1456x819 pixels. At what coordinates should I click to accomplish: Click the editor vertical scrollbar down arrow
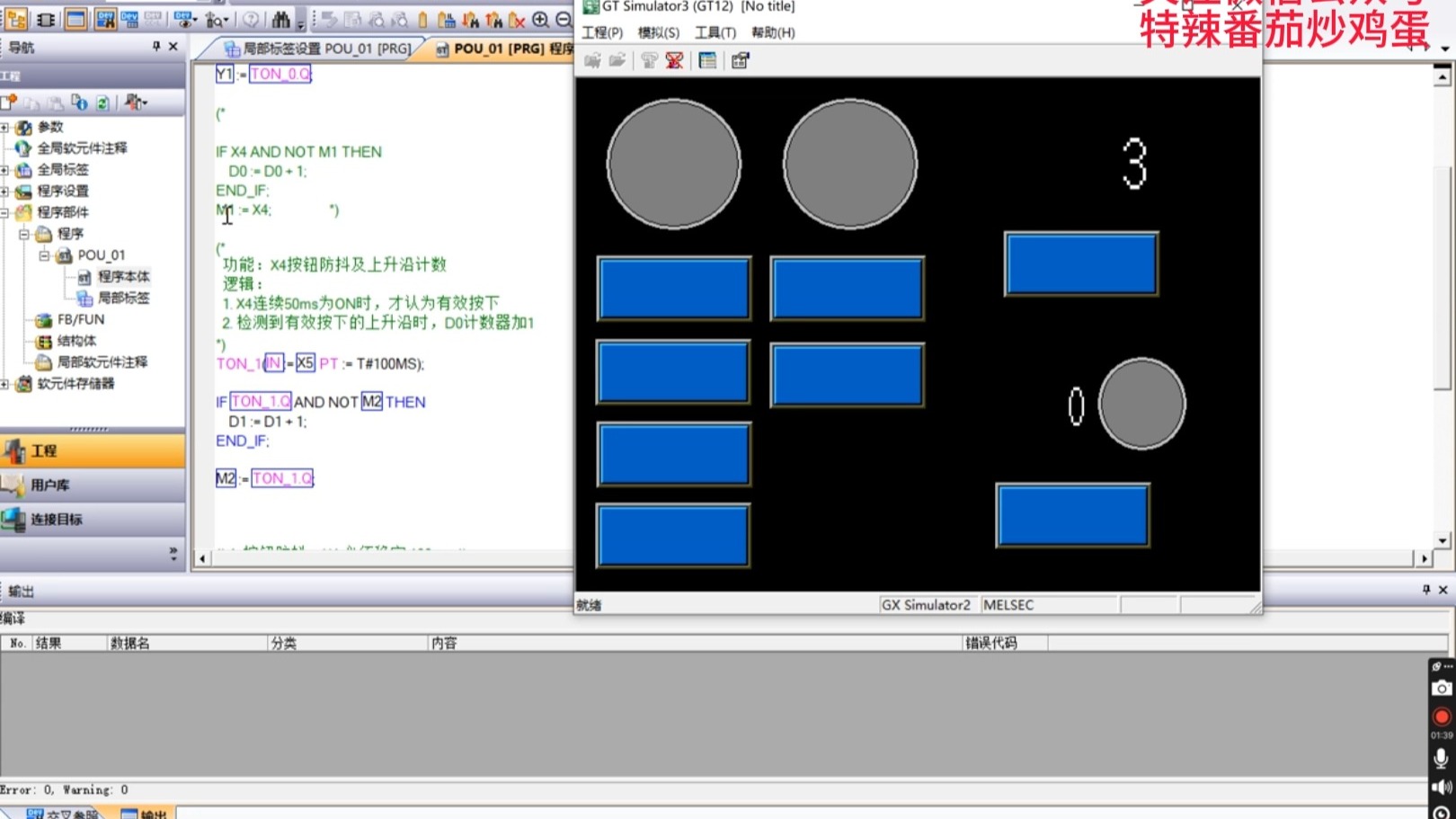pyautogui.click(x=1443, y=540)
